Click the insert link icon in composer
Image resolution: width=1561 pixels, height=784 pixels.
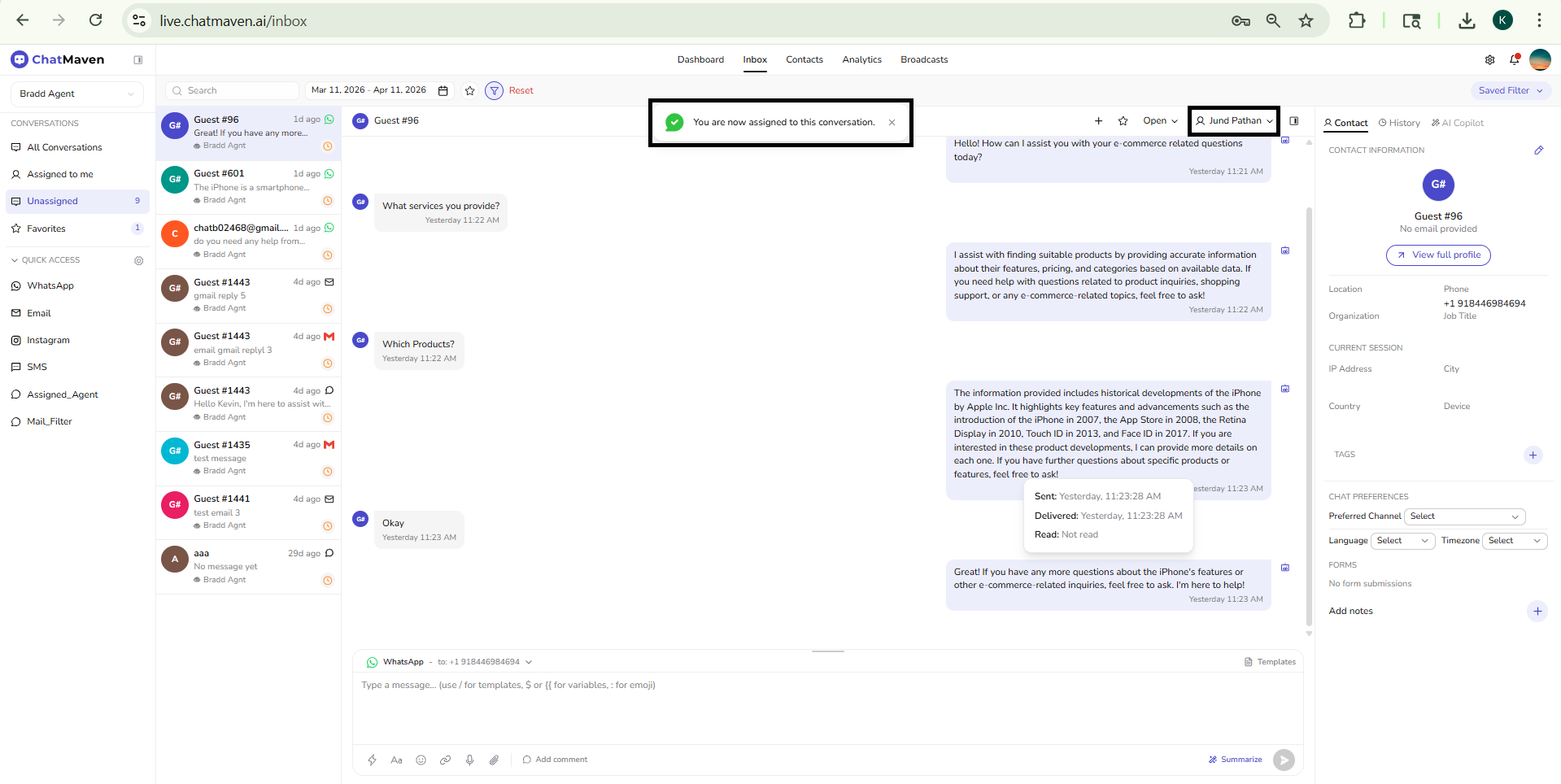point(445,760)
